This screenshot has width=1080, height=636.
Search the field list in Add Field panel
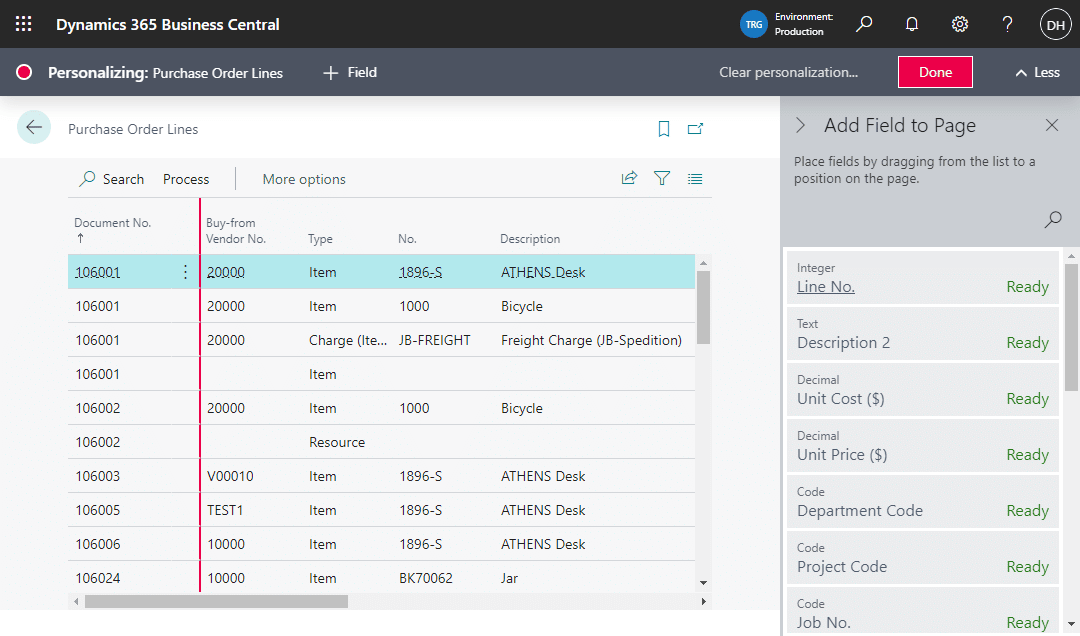click(x=1053, y=219)
